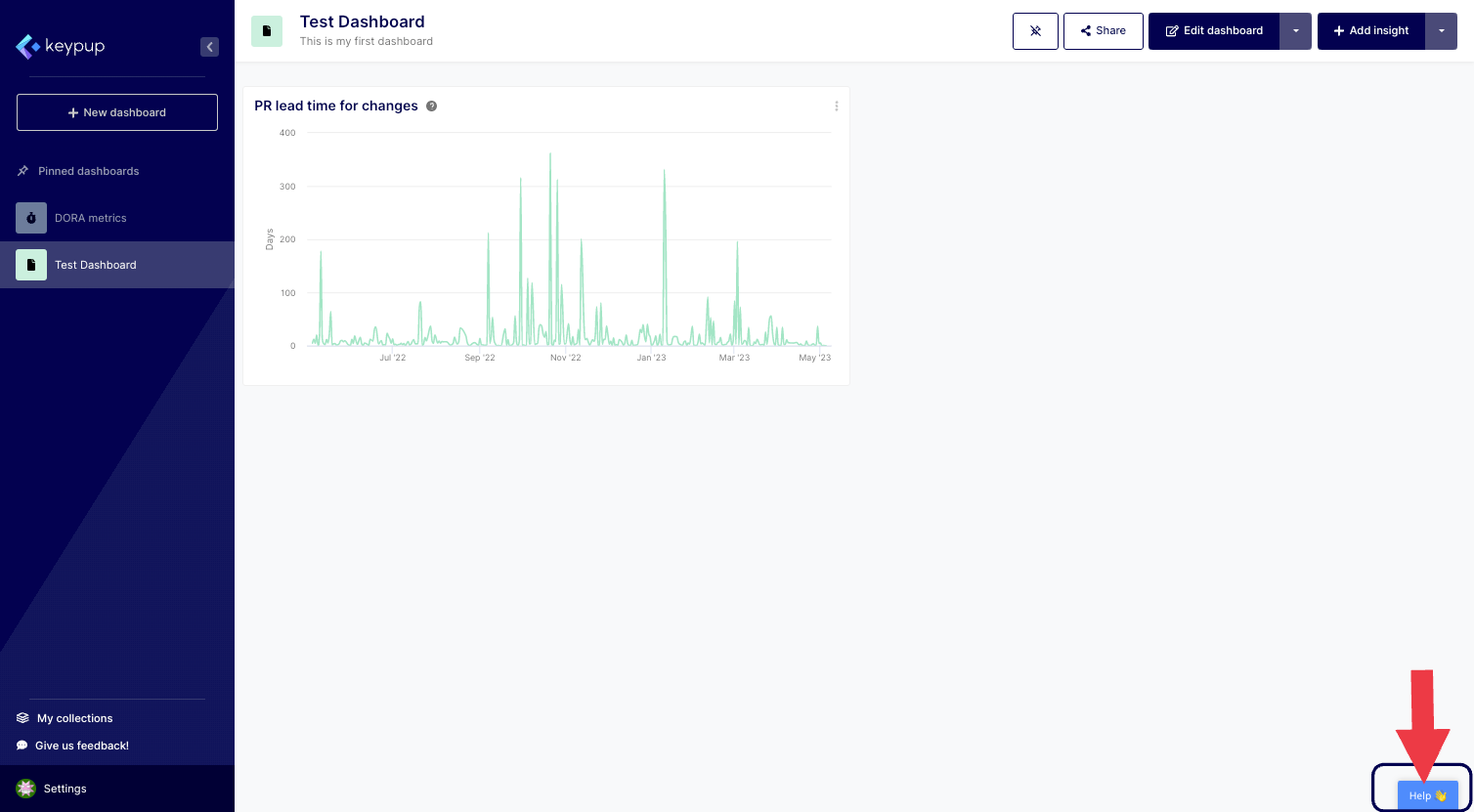Create a New dashboard

point(117,112)
